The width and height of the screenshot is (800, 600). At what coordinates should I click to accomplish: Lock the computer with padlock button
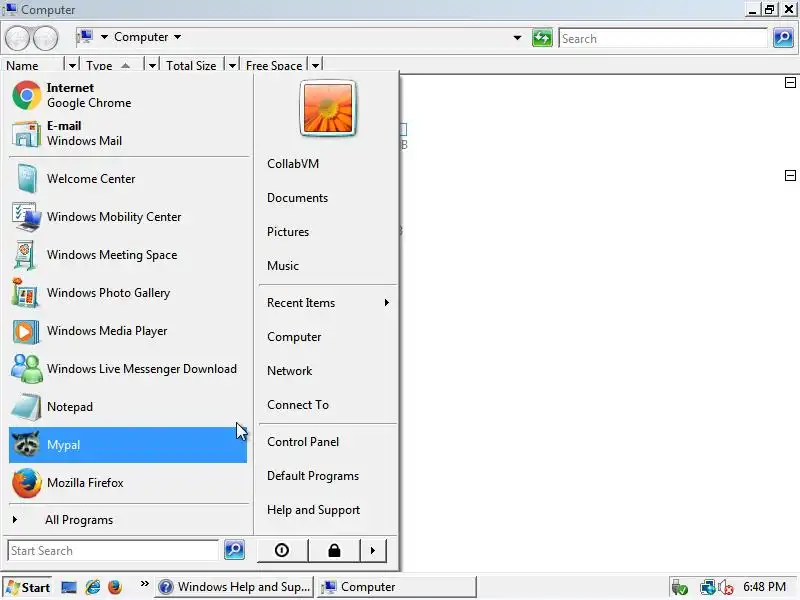pyautogui.click(x=334, y=550)
